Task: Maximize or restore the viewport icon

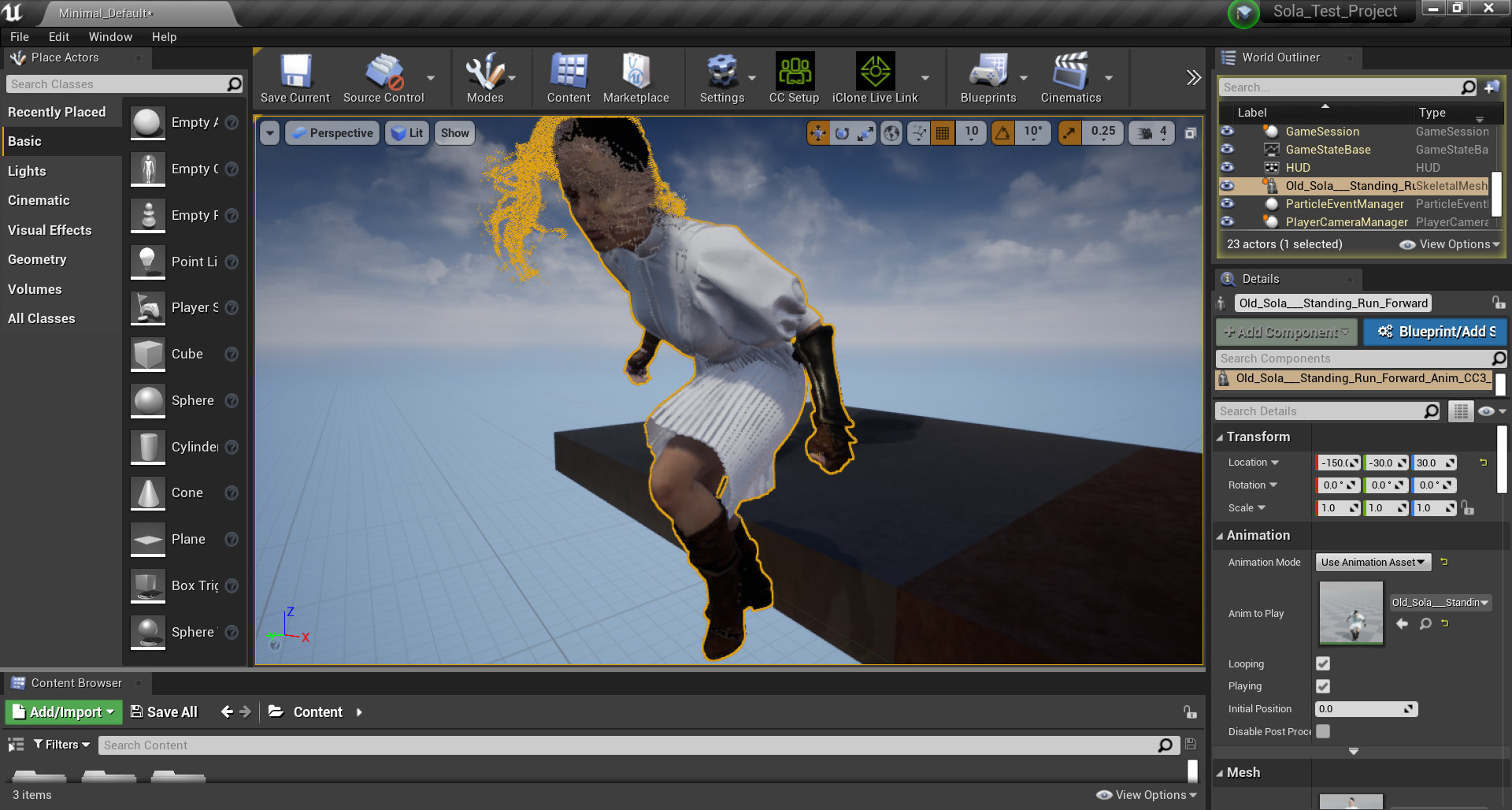Action: click(x=1191, y=133)
